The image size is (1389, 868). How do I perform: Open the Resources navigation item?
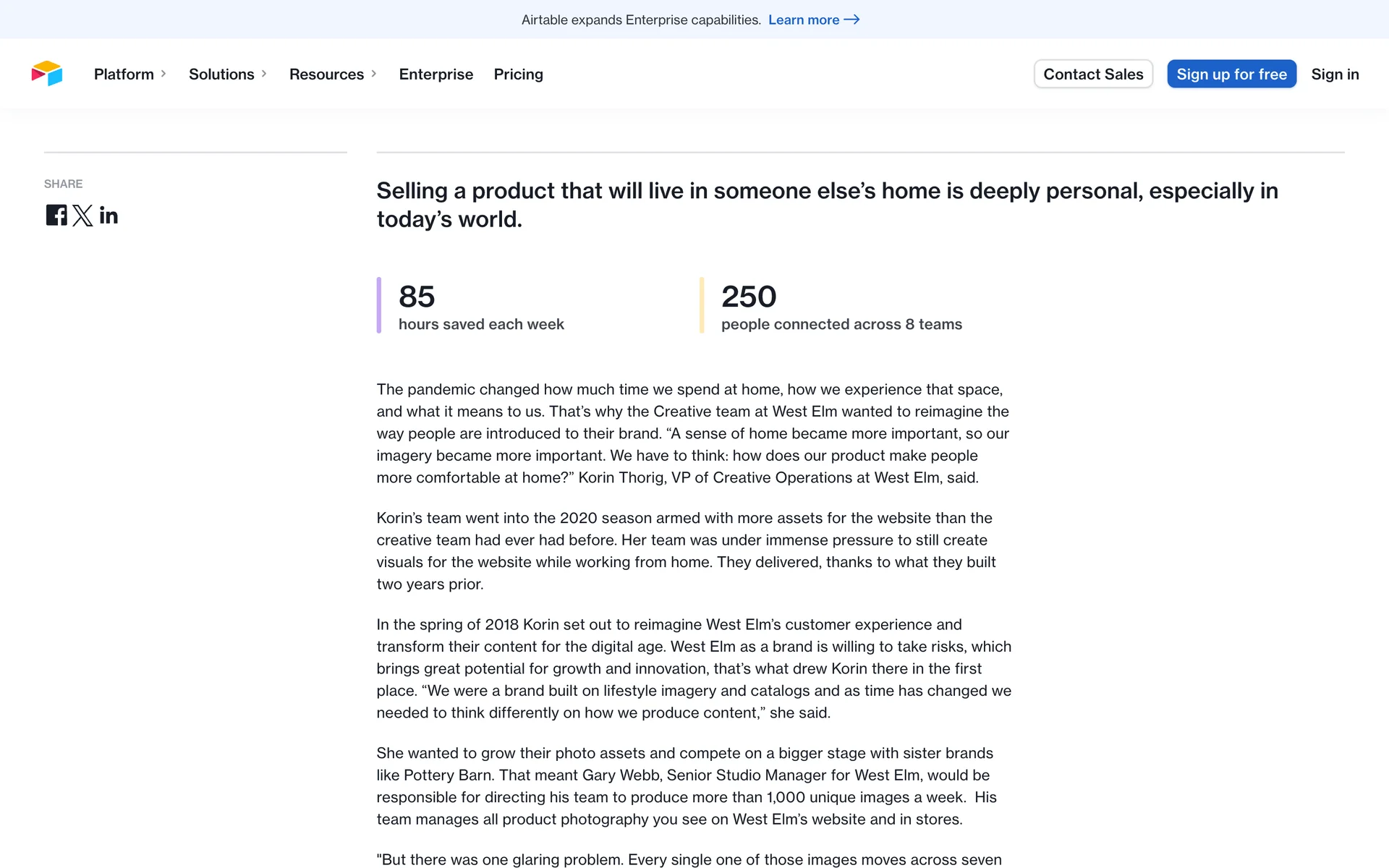pyautogui.click(x=326, y=74)
